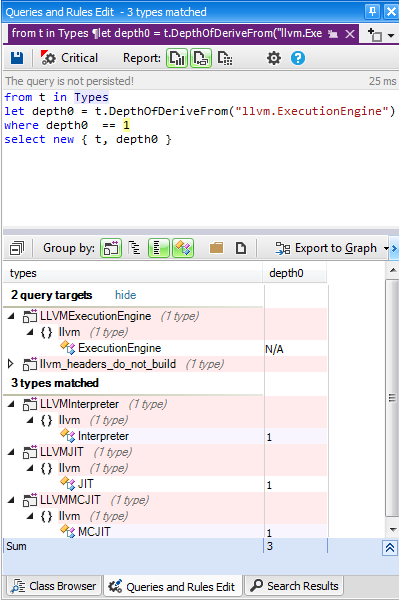Toggle Group by assembly
Viewport: 399px width, 600px height.
click(x=111, y=248)
